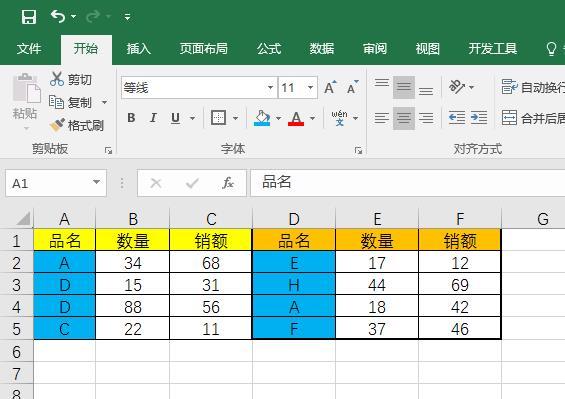Click the Enter checkmark icon in formula bar
The image size is (565, 399).
[192, 183]
